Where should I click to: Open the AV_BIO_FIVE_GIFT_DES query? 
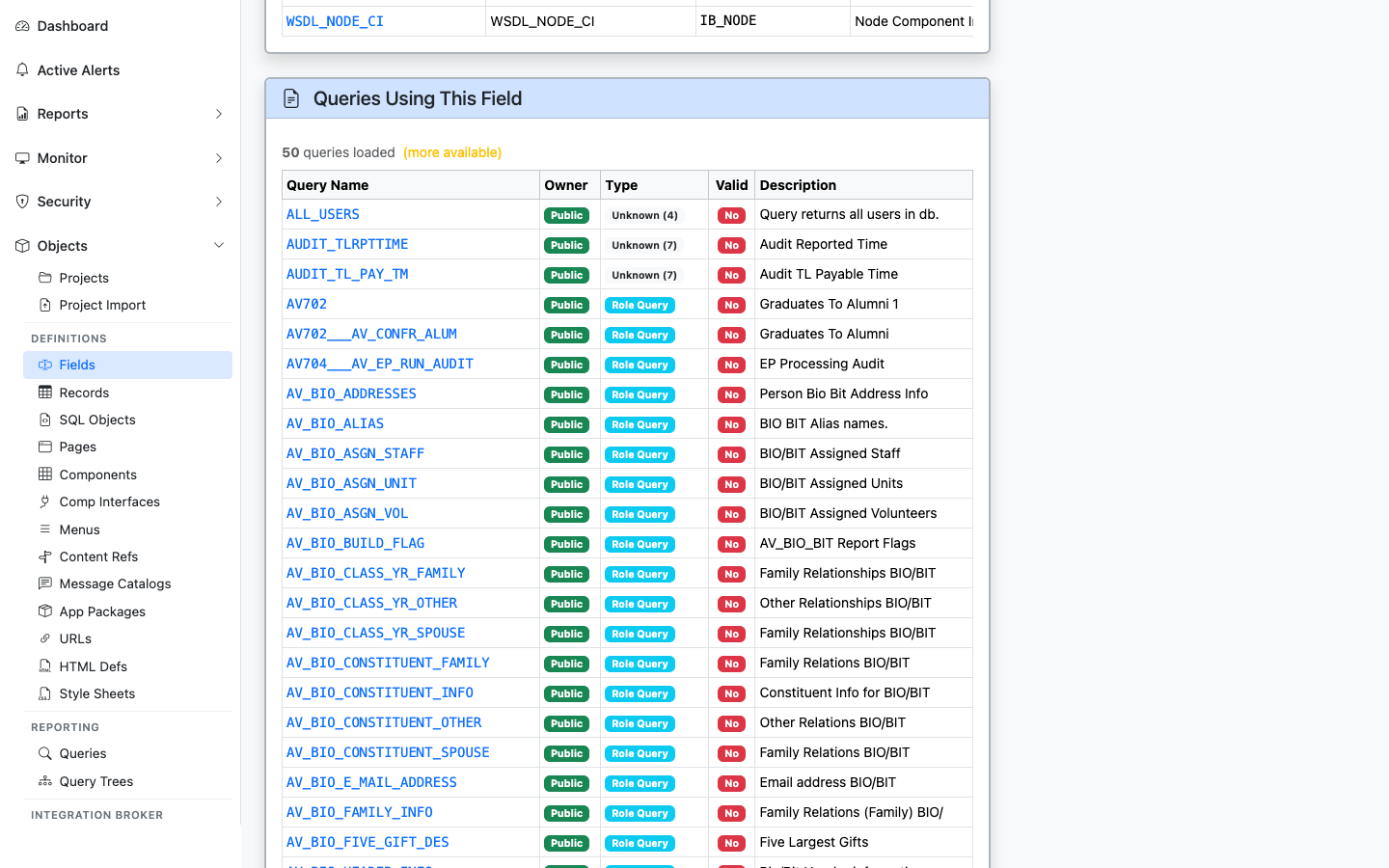[x=368, y=842]
